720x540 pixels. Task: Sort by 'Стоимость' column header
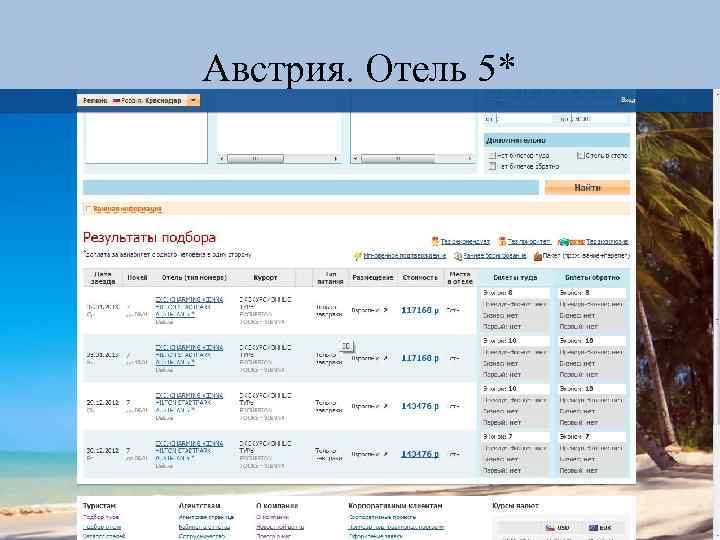click(x=420, y=277)
